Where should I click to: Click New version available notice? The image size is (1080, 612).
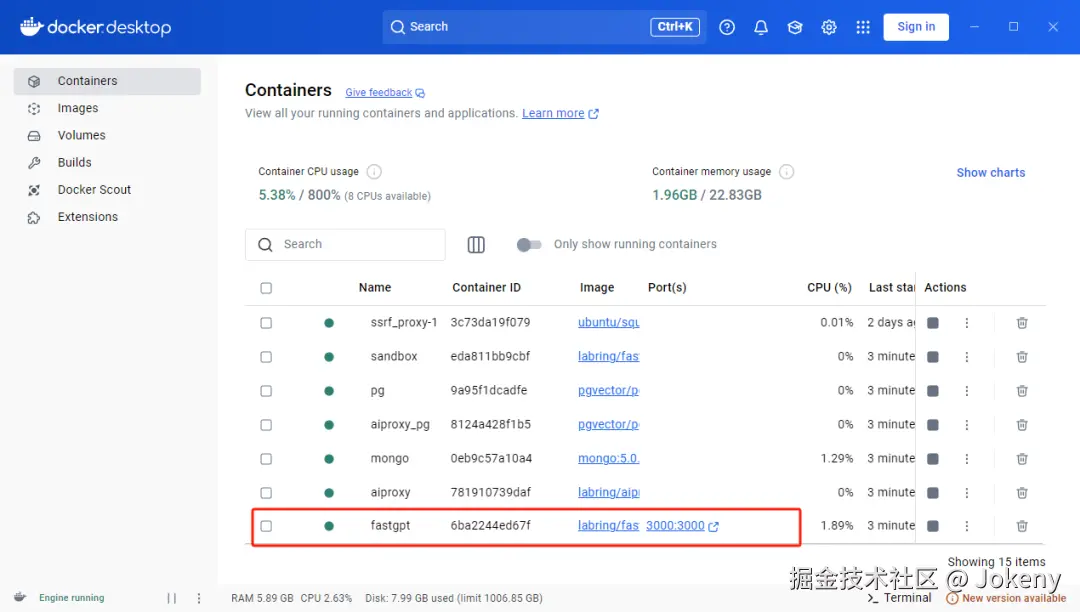pyautogui.click(x=1006, y=598)
